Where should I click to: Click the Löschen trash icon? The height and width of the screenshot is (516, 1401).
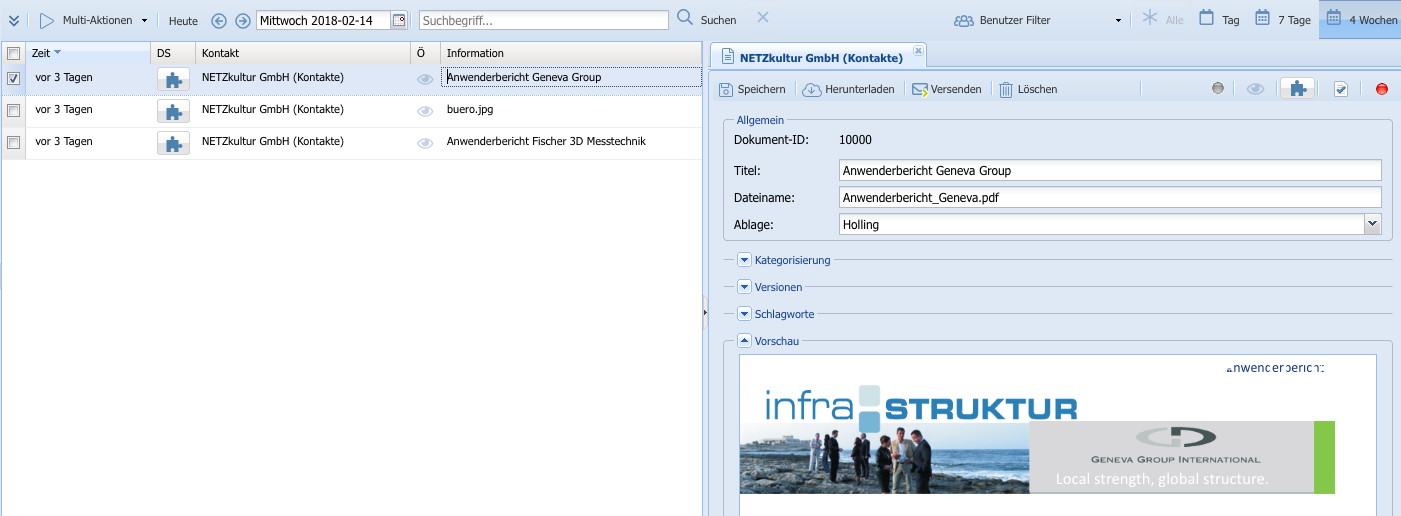pos(1006,89)
